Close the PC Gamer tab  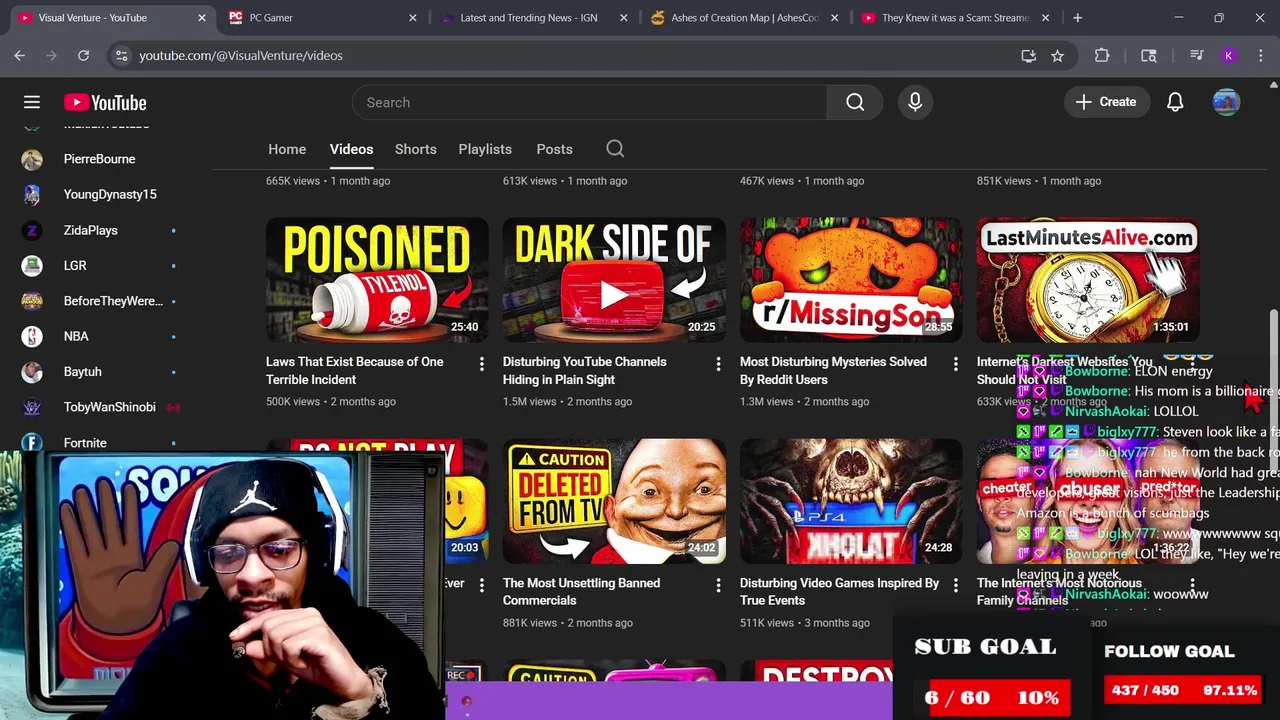413,18
